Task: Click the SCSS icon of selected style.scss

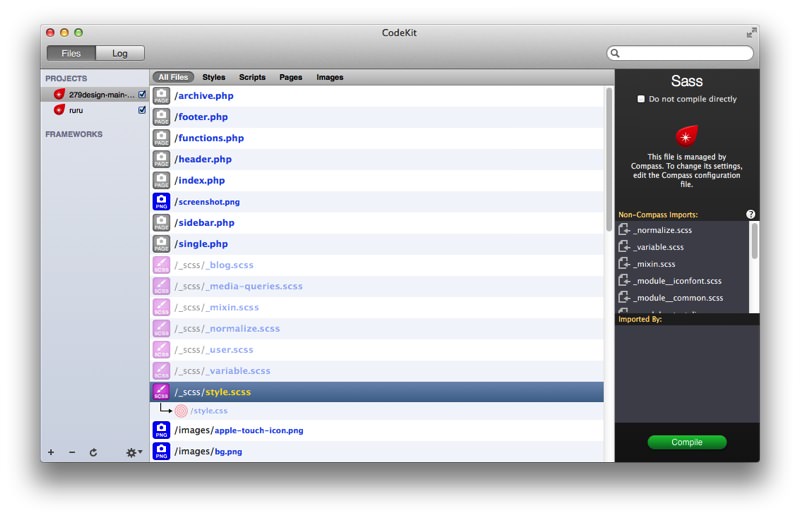Action: (x=161, y=392)
